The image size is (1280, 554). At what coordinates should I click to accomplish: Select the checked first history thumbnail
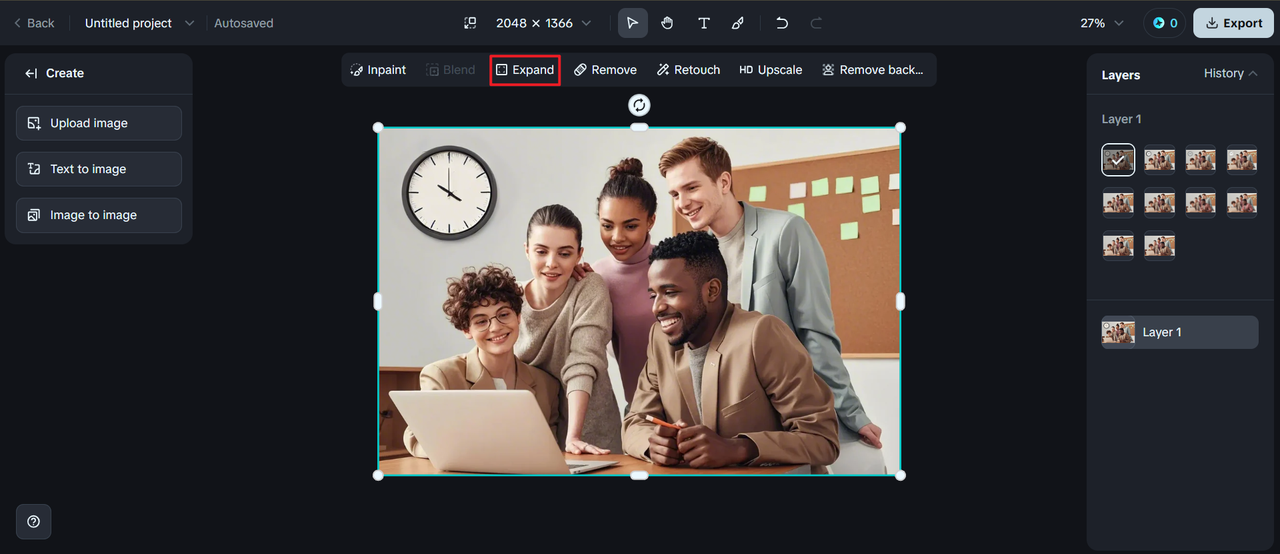1118,160
